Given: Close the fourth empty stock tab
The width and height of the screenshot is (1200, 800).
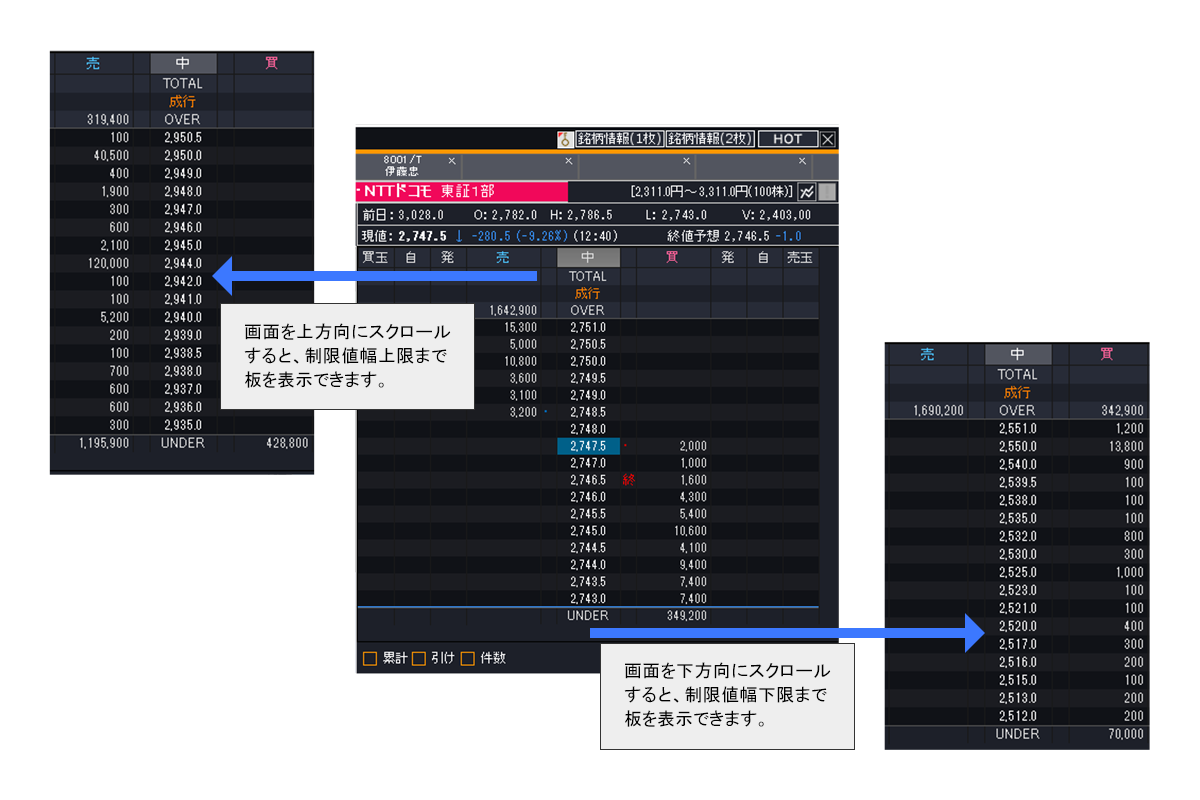Looking at the screenshot, I should [803, 161].
